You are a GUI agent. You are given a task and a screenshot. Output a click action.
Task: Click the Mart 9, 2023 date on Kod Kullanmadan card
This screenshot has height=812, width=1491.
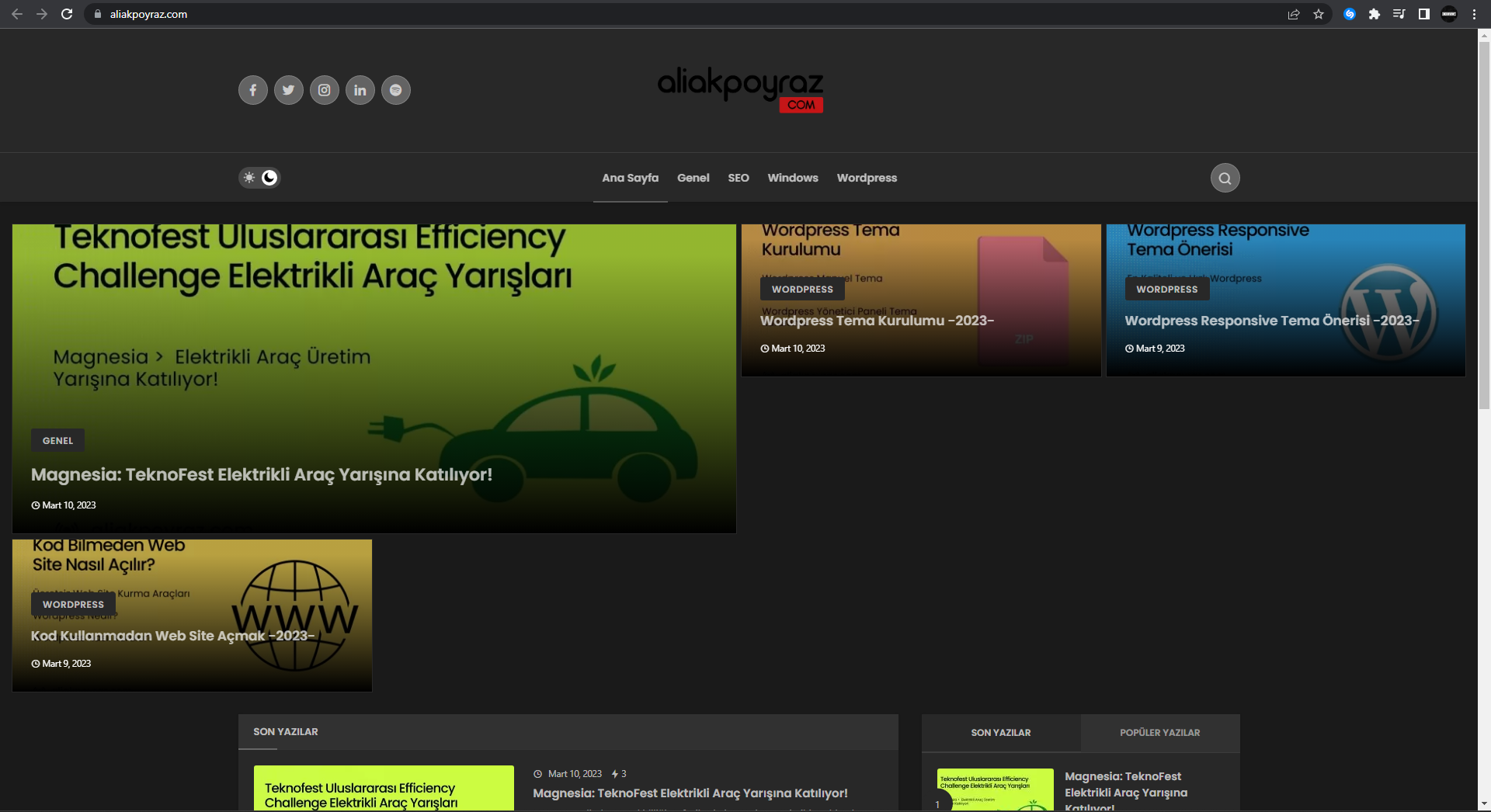tap(61, 664)
